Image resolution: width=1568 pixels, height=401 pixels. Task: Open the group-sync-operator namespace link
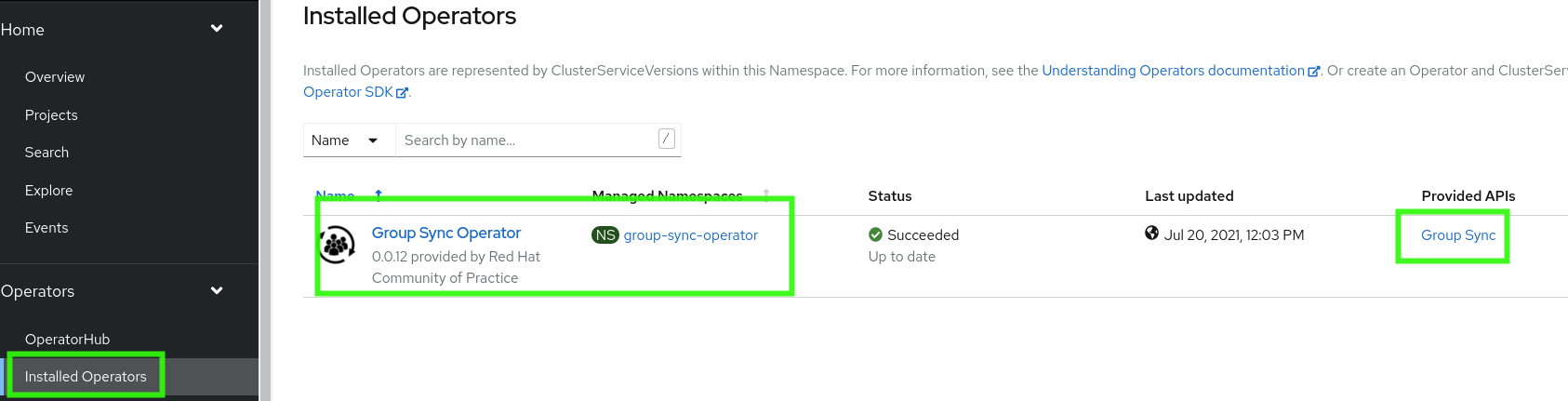click(x=691, y=235)
